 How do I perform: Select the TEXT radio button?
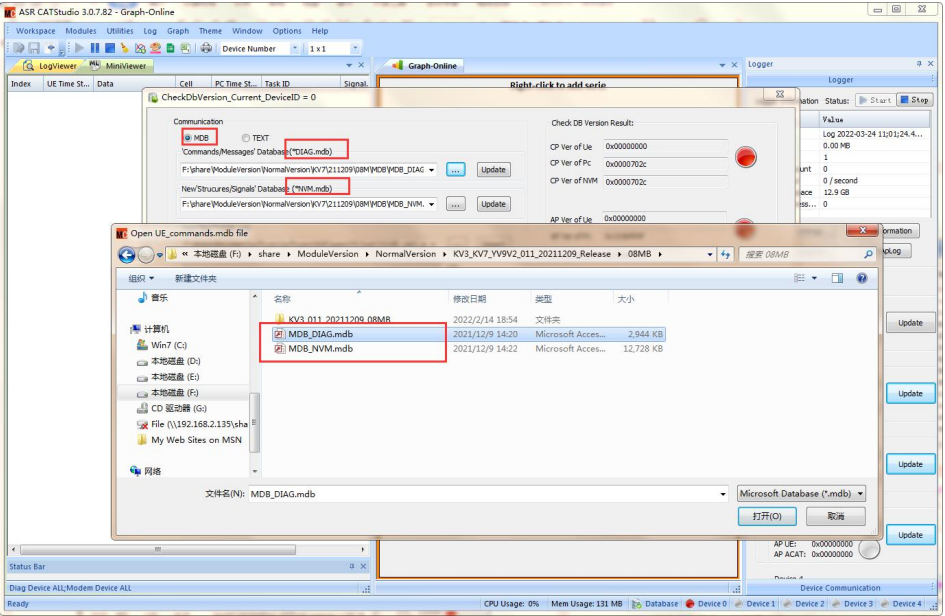coord(246,138)
